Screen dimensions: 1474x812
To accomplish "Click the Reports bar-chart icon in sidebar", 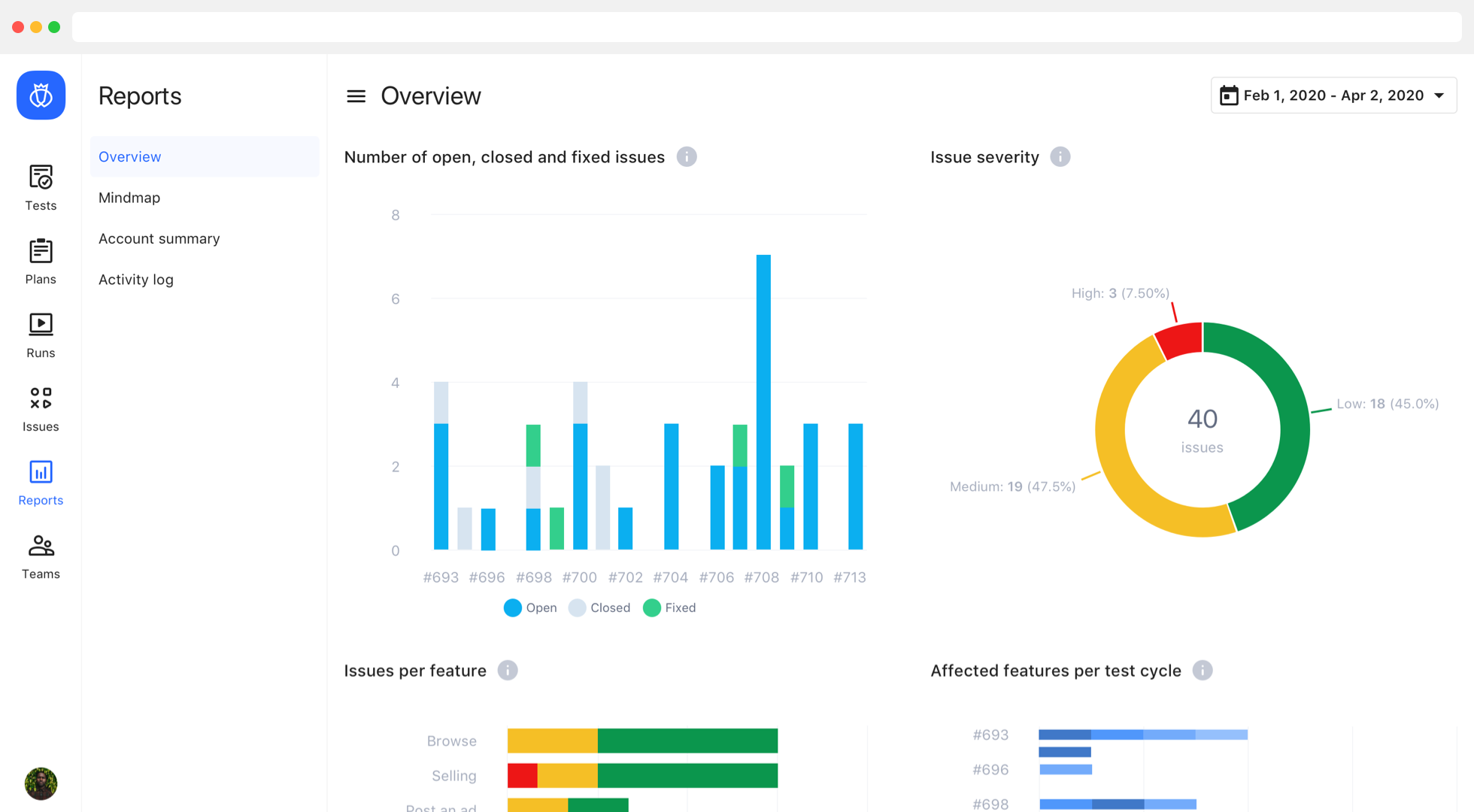I will (x=41, y=472).
